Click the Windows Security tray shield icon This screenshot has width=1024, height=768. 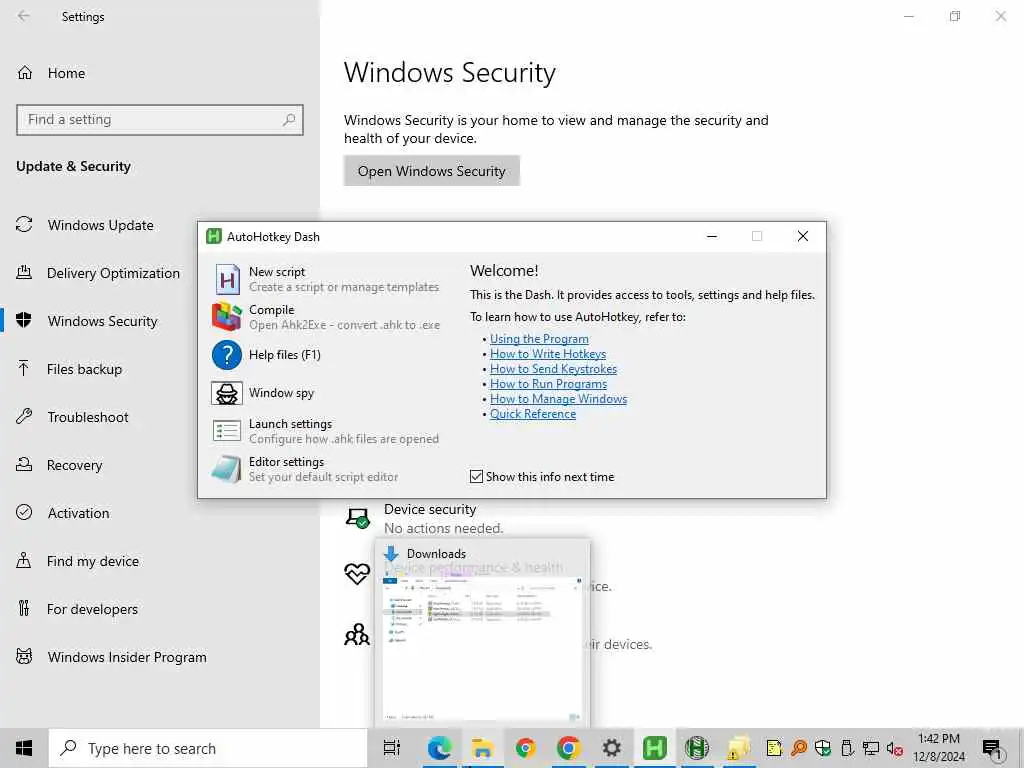(823, 748)
